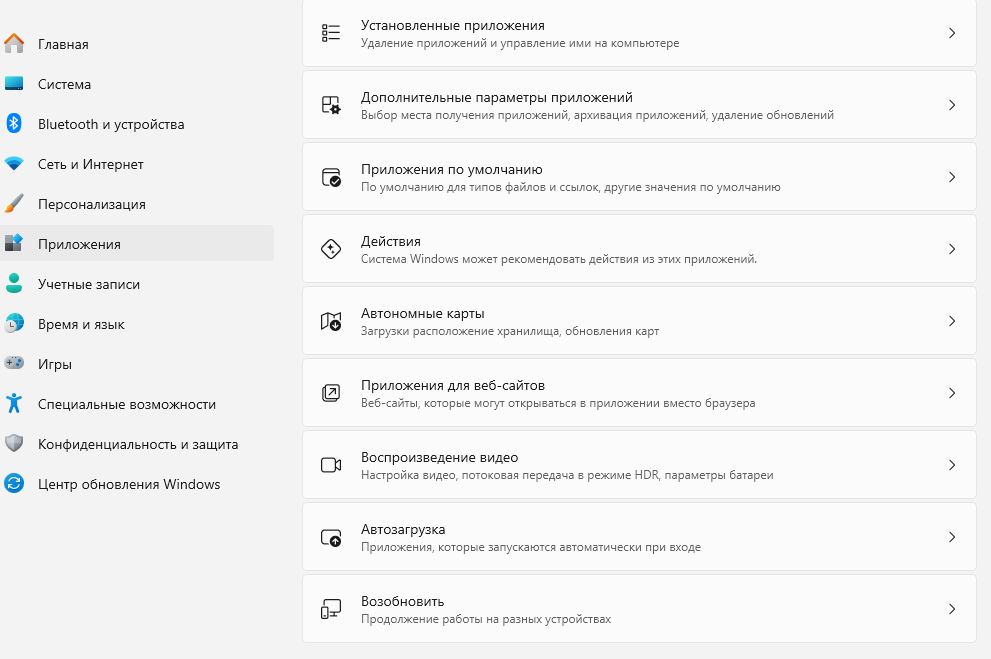Click the Offline maps icon

click(331, 321)
